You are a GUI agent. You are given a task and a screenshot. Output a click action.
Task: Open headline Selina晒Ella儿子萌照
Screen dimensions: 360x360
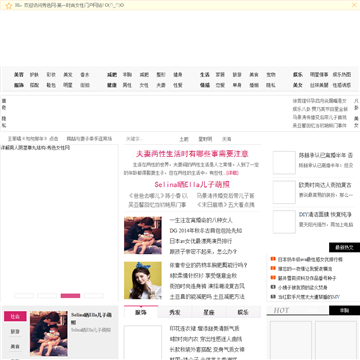pos(192,185)
